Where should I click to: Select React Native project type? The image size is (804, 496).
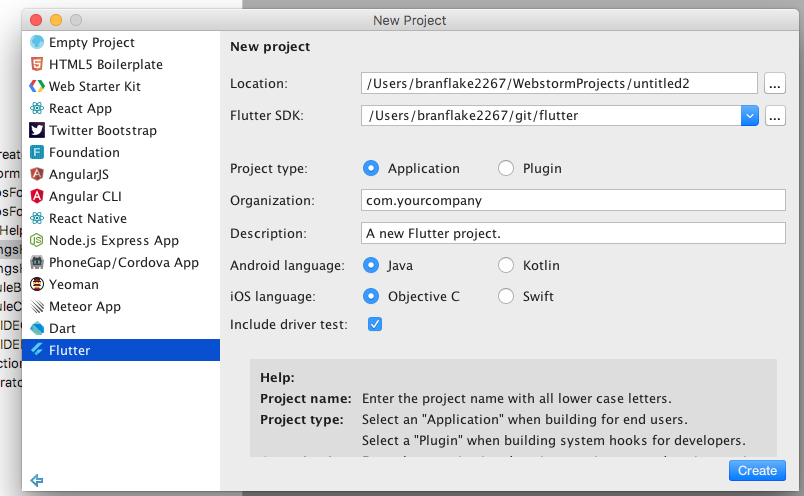coord(121,219)
